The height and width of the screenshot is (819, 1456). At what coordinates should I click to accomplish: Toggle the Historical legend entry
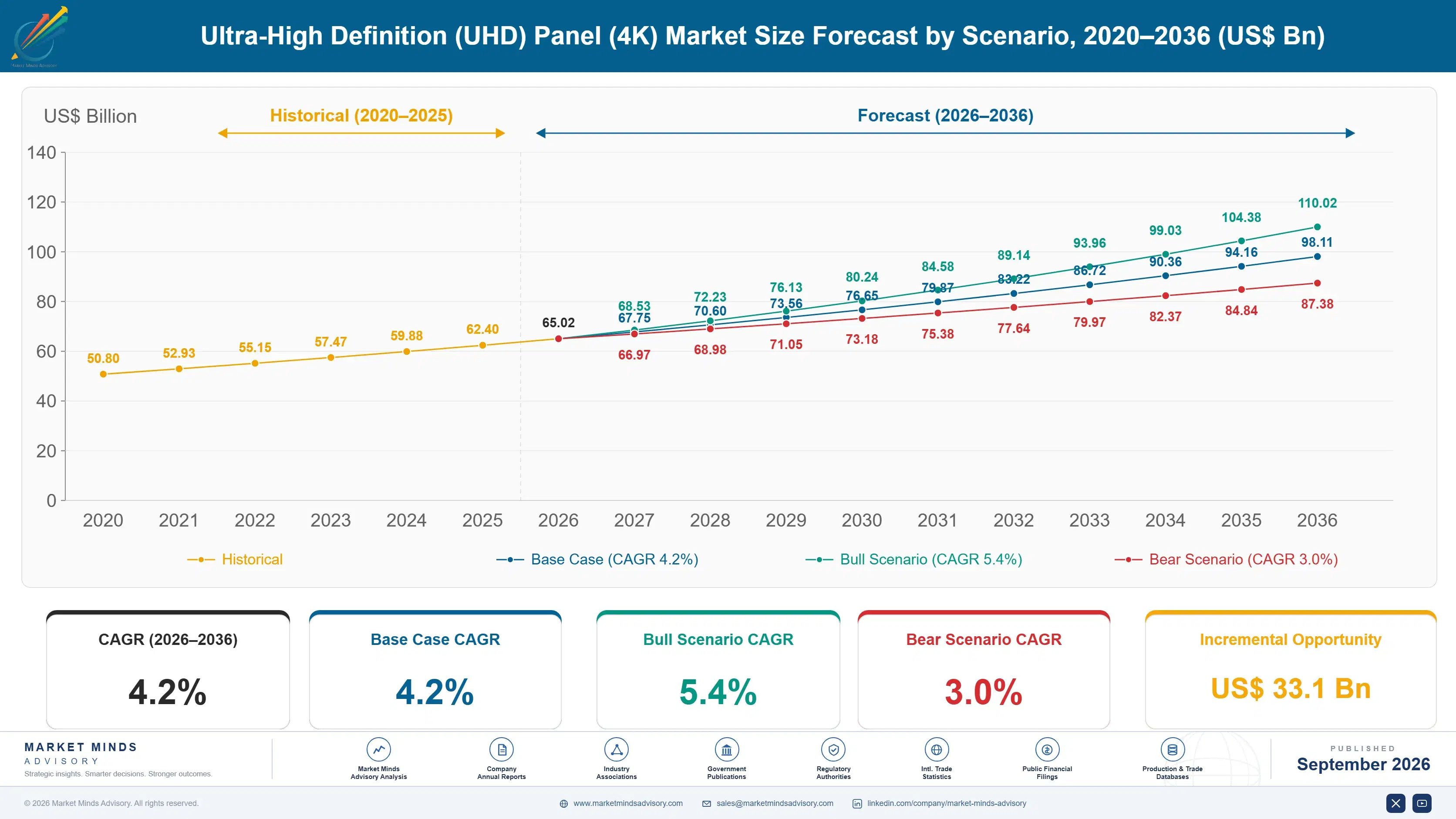point(235,559)
